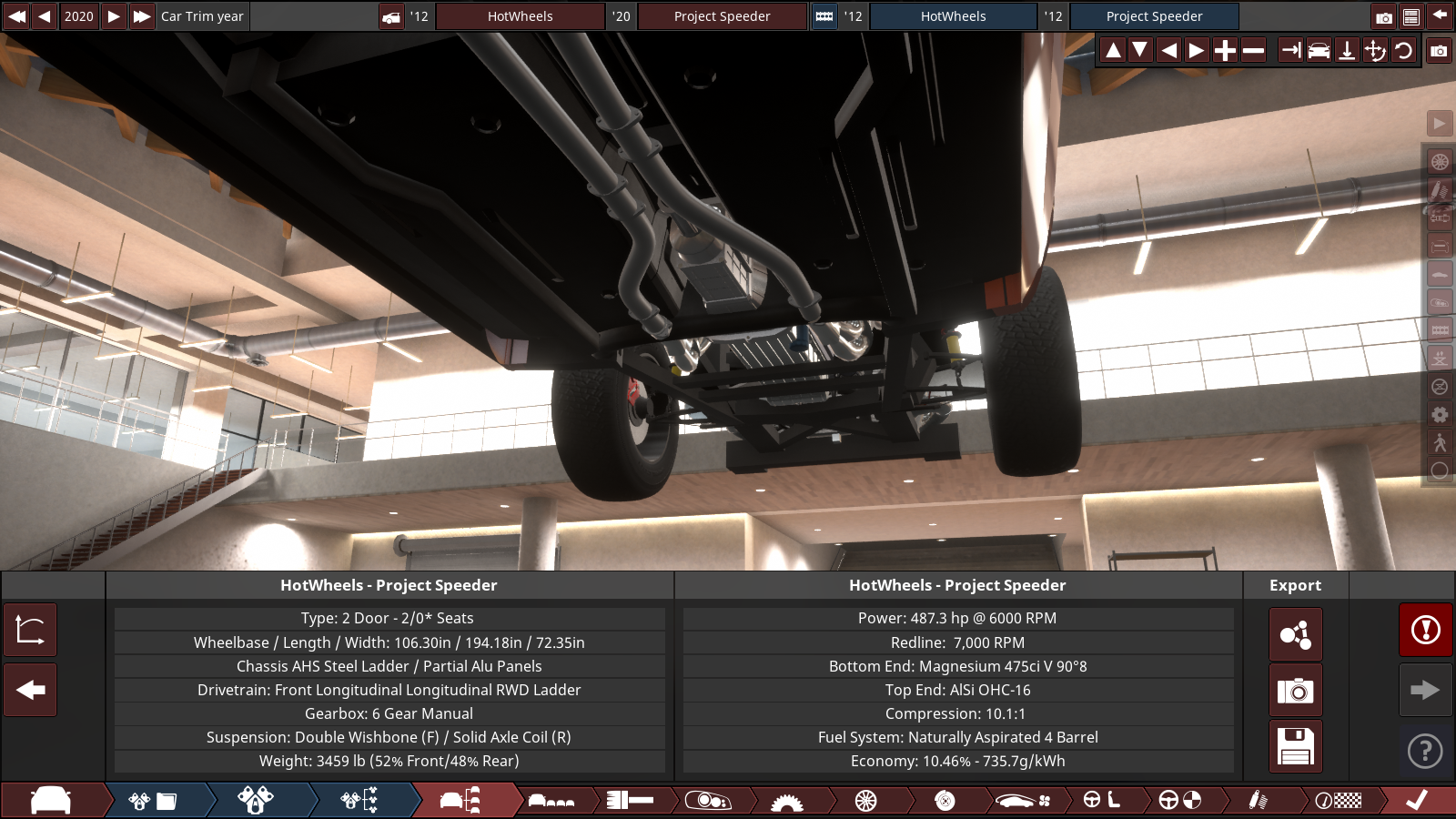Toggle headlight fixtures visibility in sidebar
Viewport: 1456px width, 819px height.
(x=1440, y=302)
